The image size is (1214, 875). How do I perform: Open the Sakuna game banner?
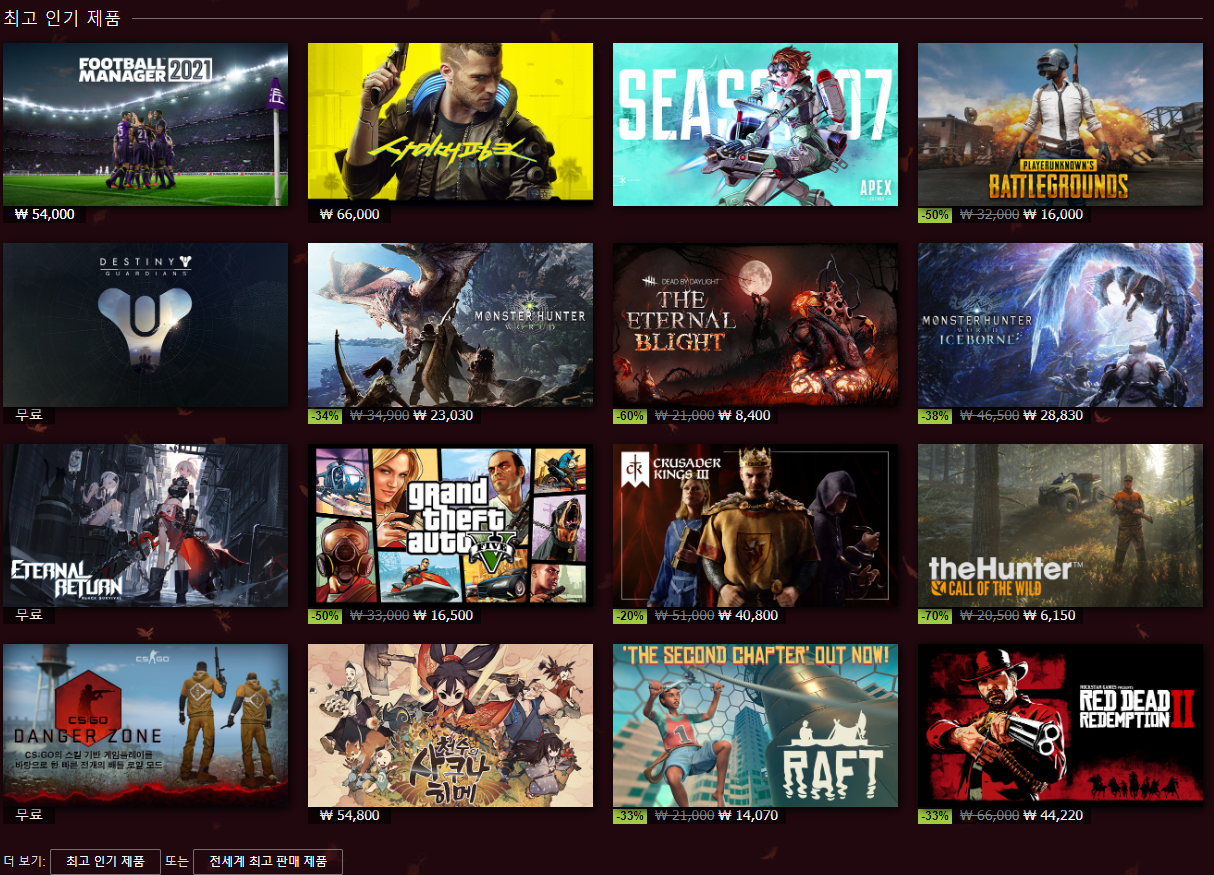tap(450, 725)
